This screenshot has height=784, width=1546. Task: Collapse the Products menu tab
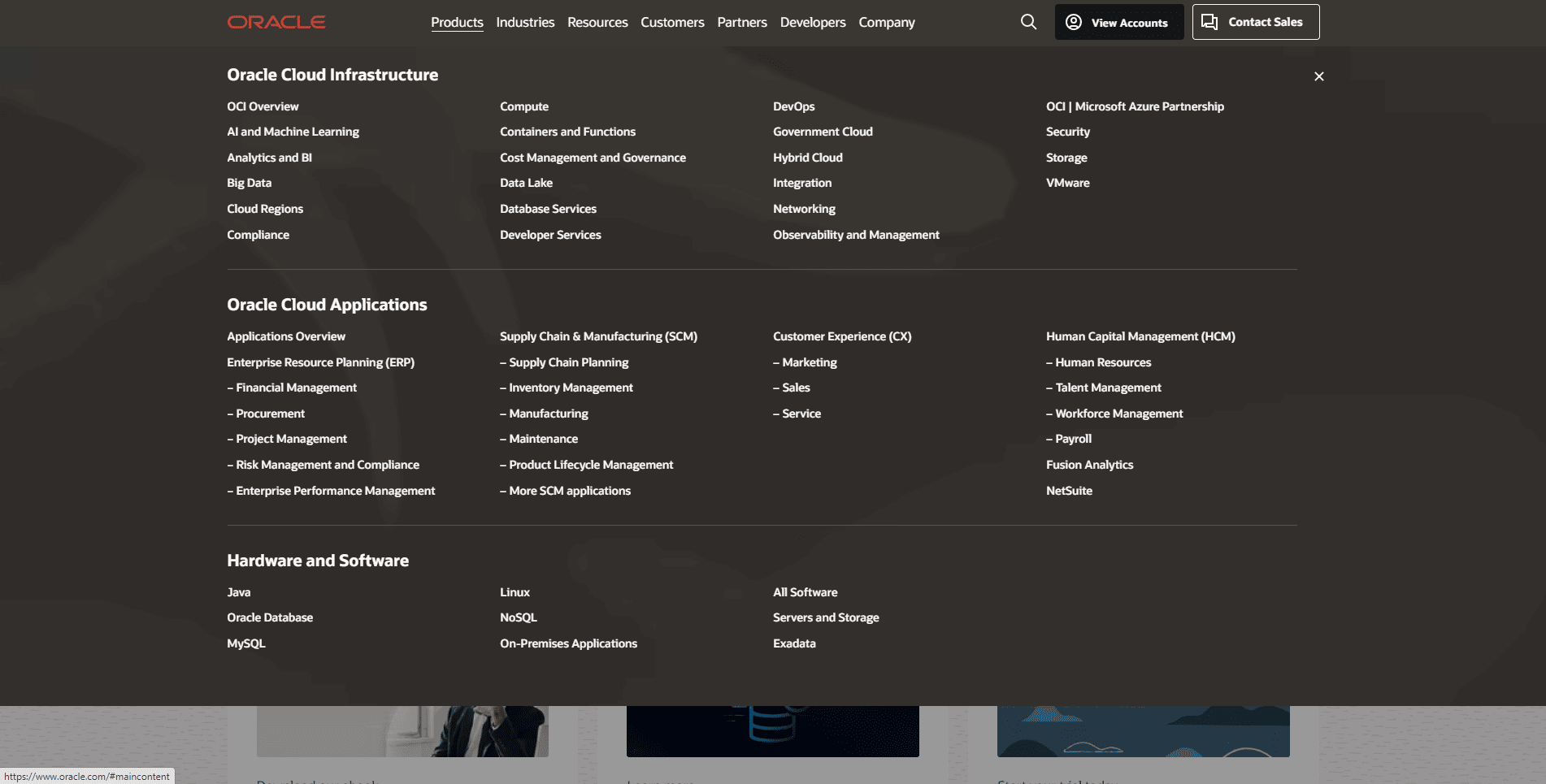click(457, 22)
